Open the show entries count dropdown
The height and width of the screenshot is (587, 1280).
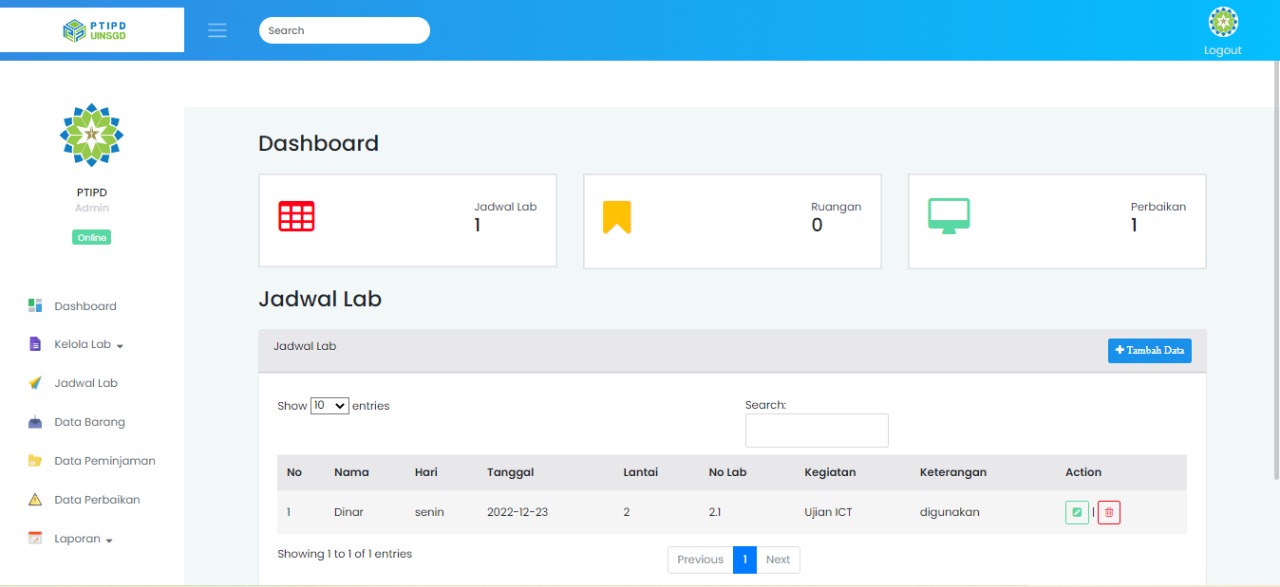[329, 406]
